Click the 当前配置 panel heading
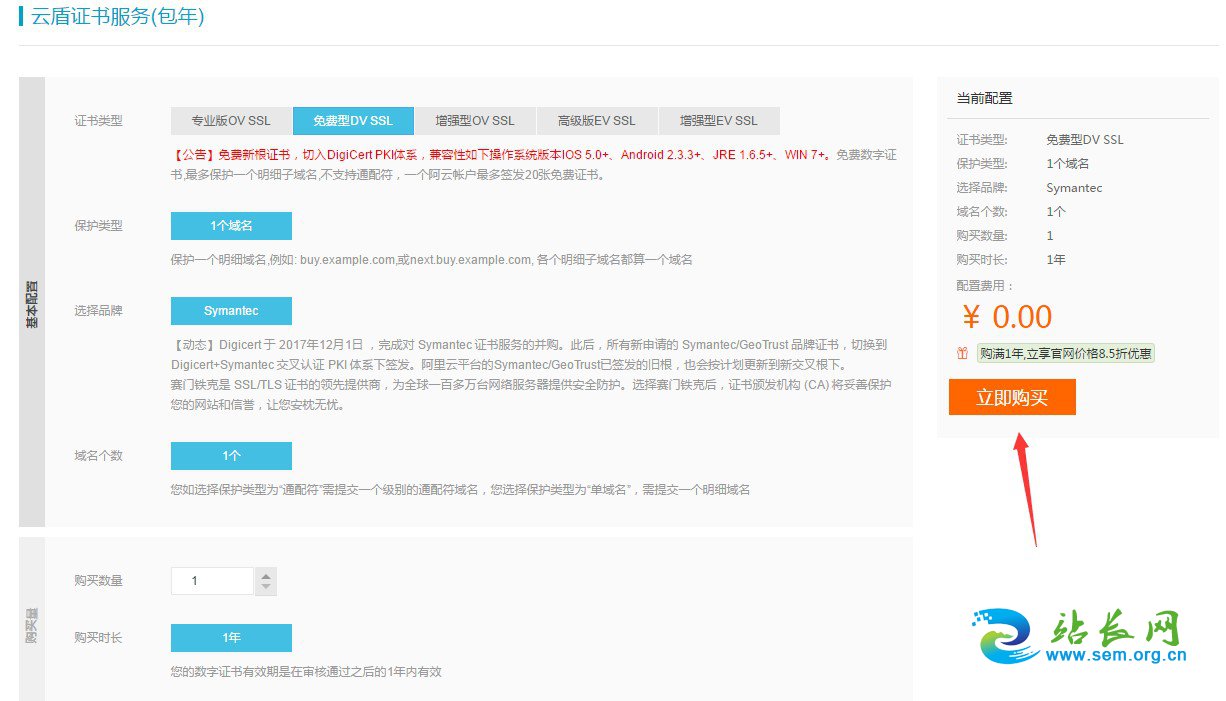This screenshot has height=701, width=1226. (x=984, y=98)
